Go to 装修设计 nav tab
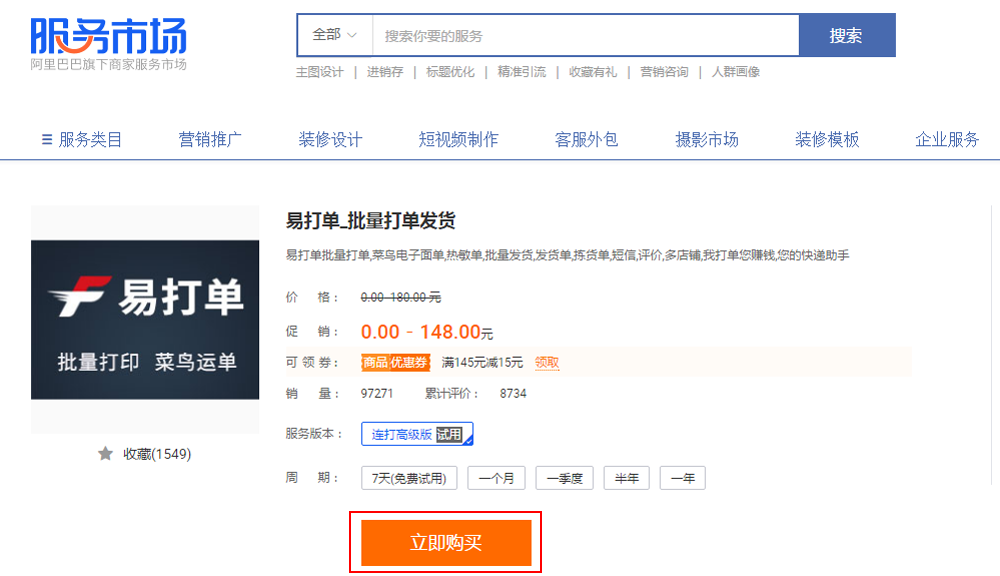The width and height of the screenshot is (1000, 576). click(330, 139)
